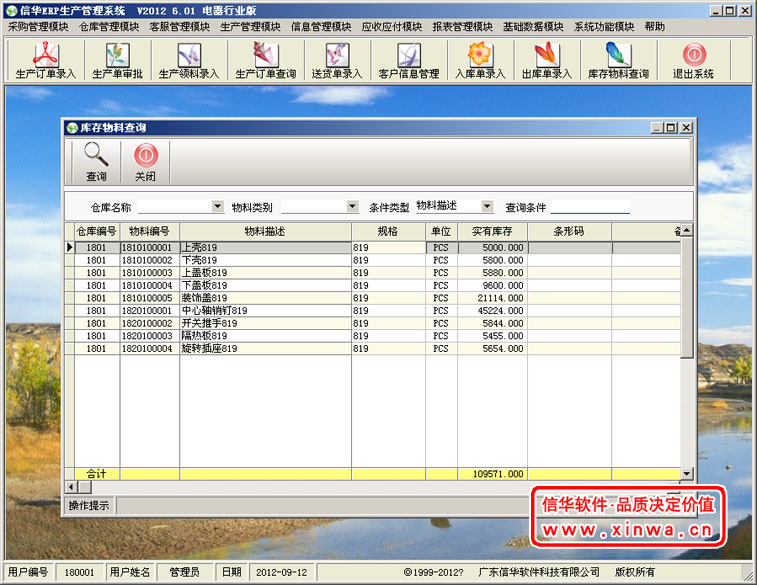Viewport: 757px width, 585px height.
Task: Maximize the 库存物料查询 window
Action: click(x=671, y=128)
